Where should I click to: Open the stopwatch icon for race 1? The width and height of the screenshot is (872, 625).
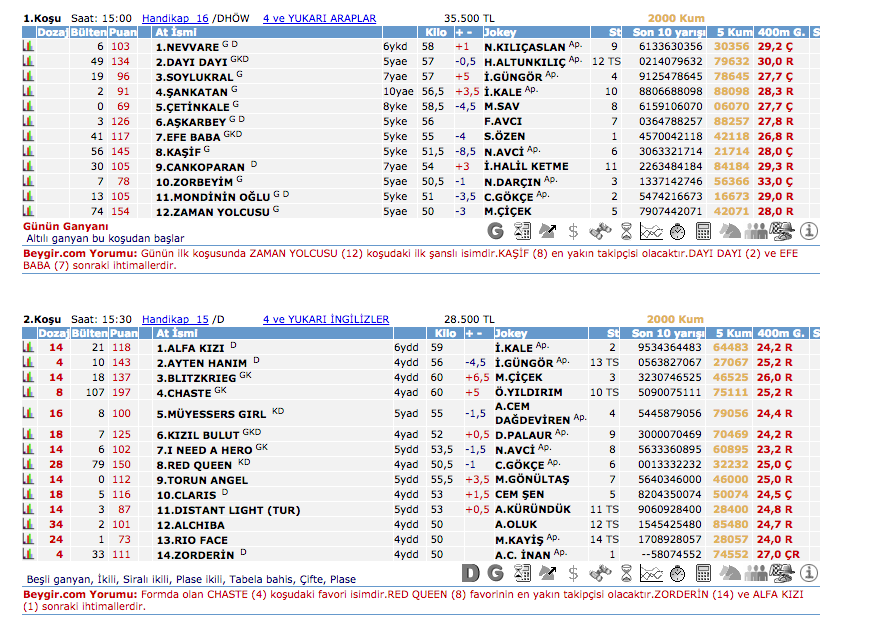coord(677,232)
